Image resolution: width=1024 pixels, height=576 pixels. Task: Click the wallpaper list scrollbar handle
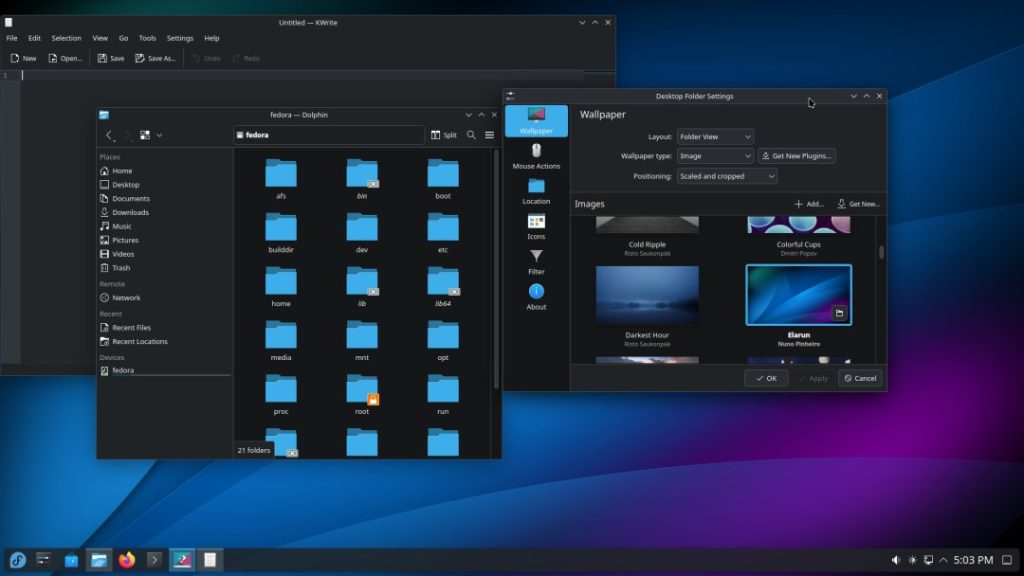881,252
